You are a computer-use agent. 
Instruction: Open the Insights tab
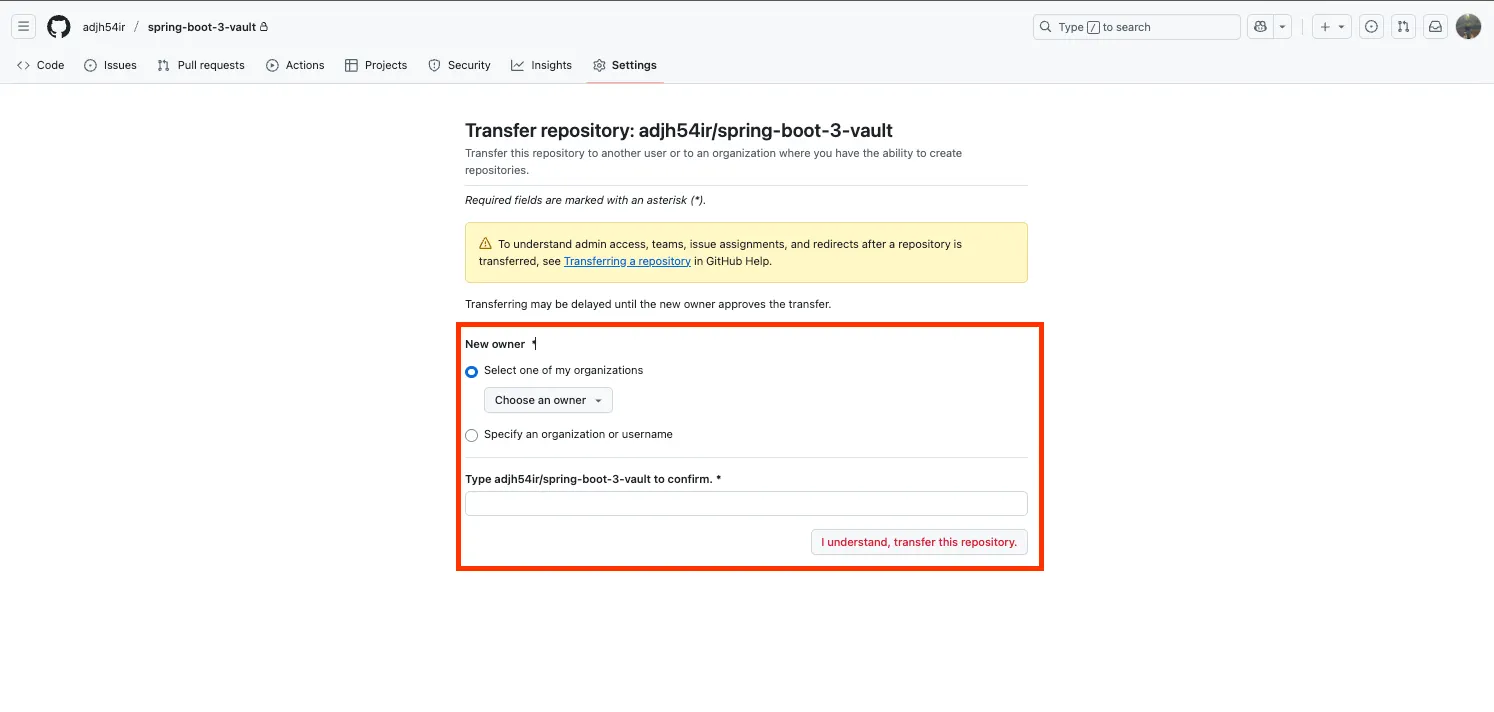(x=541, y=65)
